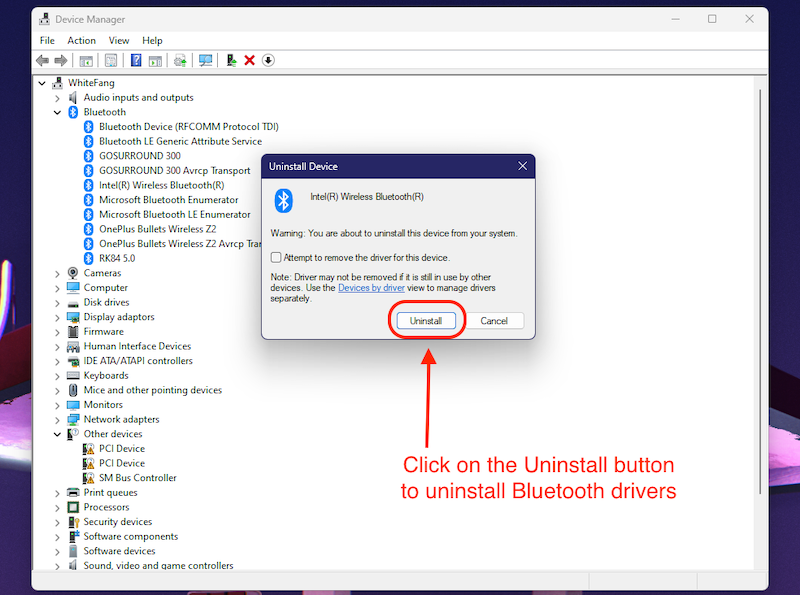Image resolution: width=800 pixels, height=595 pixels.
Task: Click the Human Interface Devices icon
Action: (x=73, y=346)
